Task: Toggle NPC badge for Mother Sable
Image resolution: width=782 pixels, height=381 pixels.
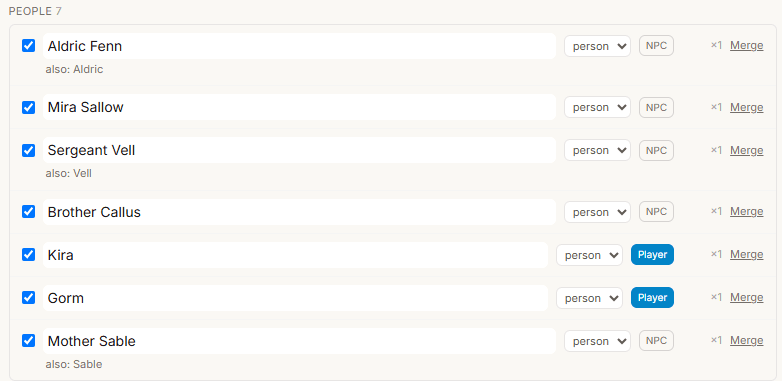Action: pos(656,341)
